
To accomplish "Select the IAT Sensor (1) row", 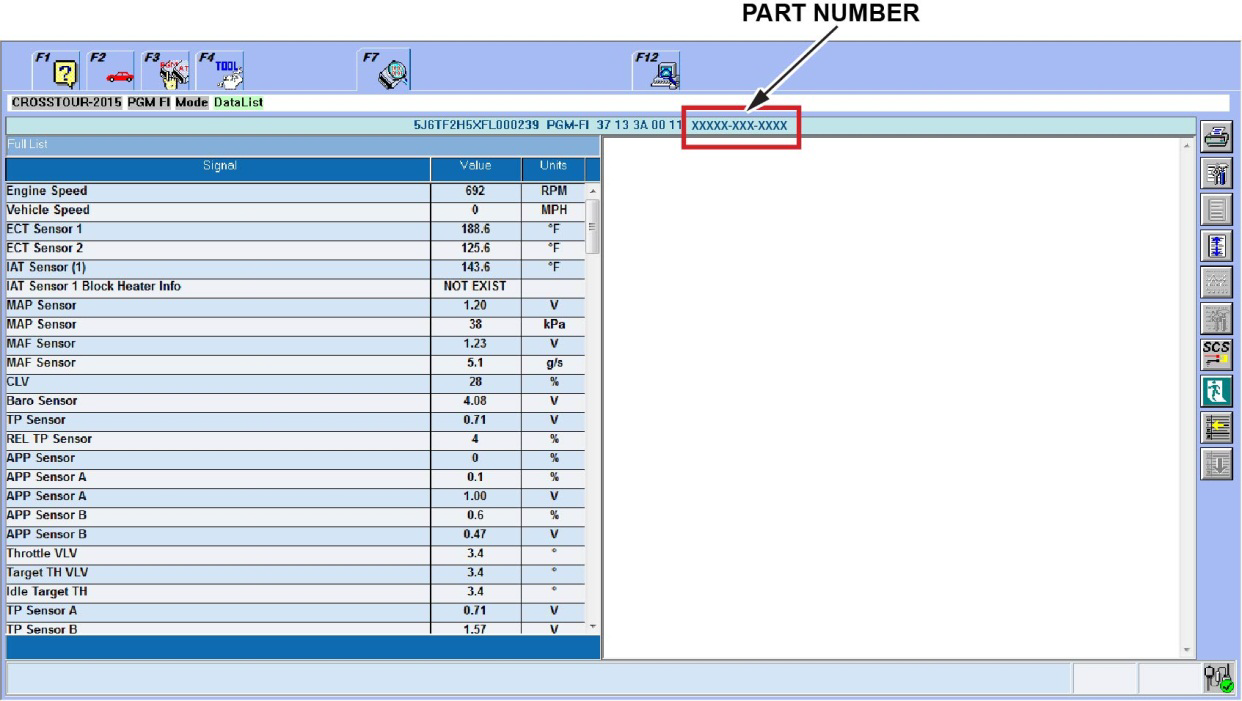I will (294, 267).
